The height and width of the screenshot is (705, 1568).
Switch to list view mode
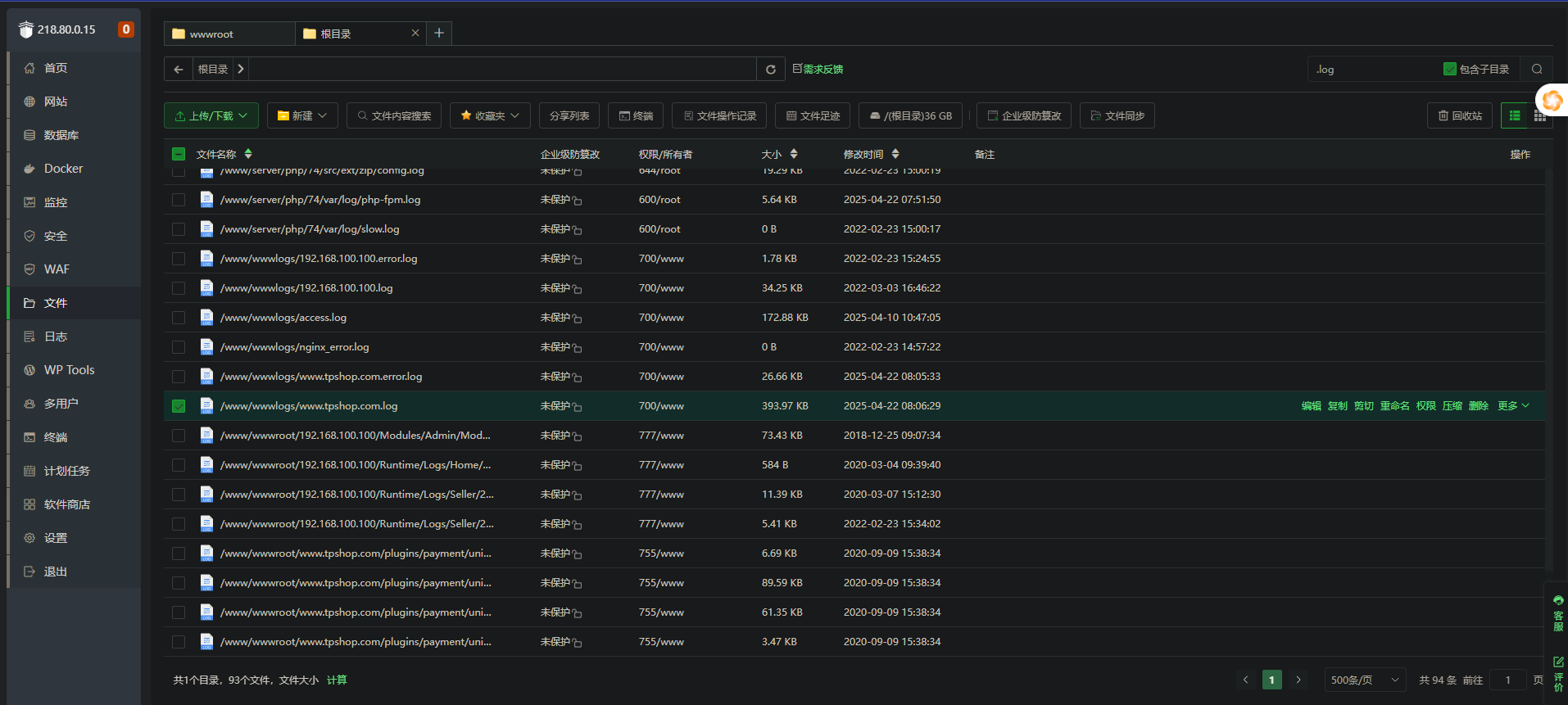(x=1515, y=115)
